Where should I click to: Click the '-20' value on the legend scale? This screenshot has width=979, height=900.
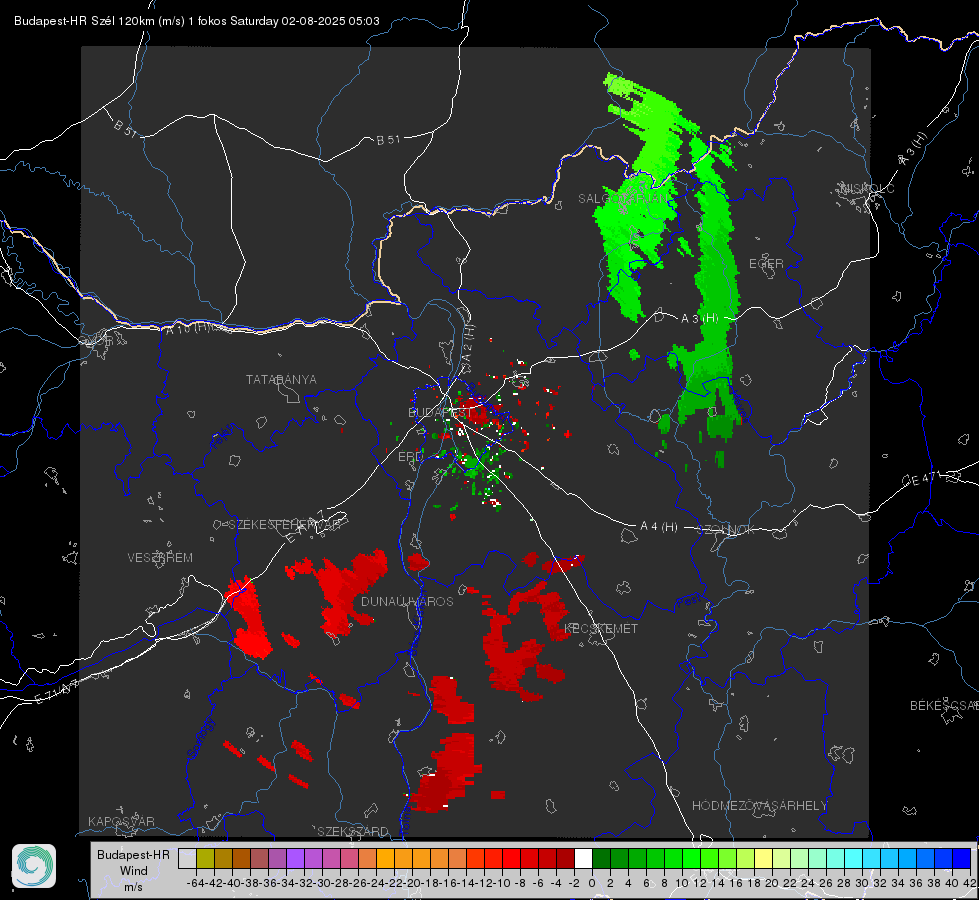[413, 883]
